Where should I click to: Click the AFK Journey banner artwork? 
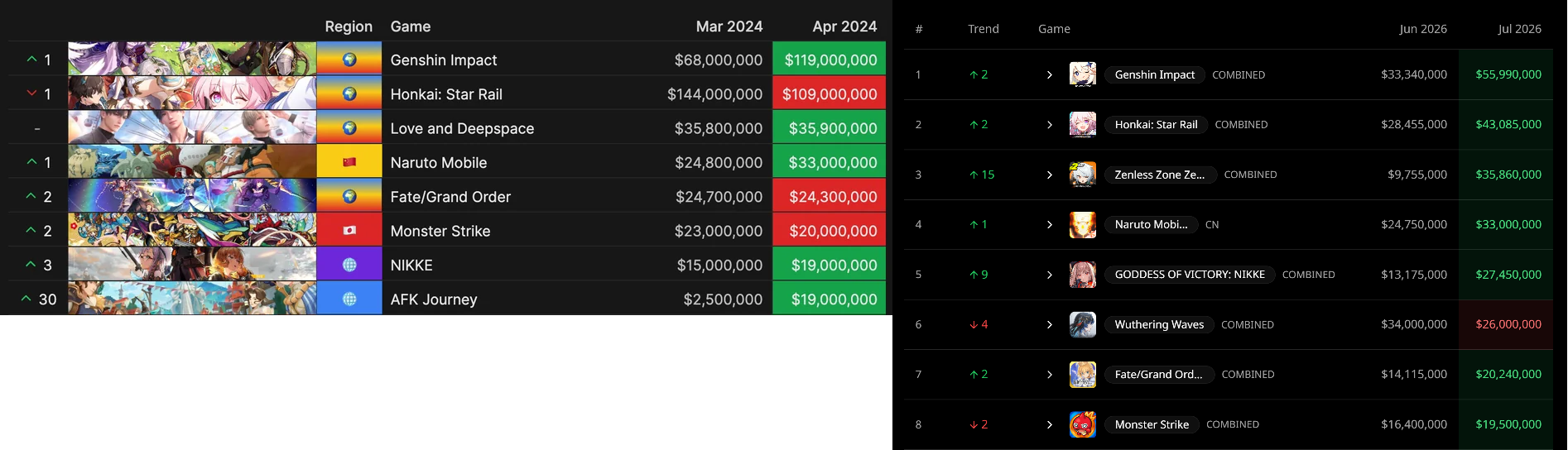point(192,299)
